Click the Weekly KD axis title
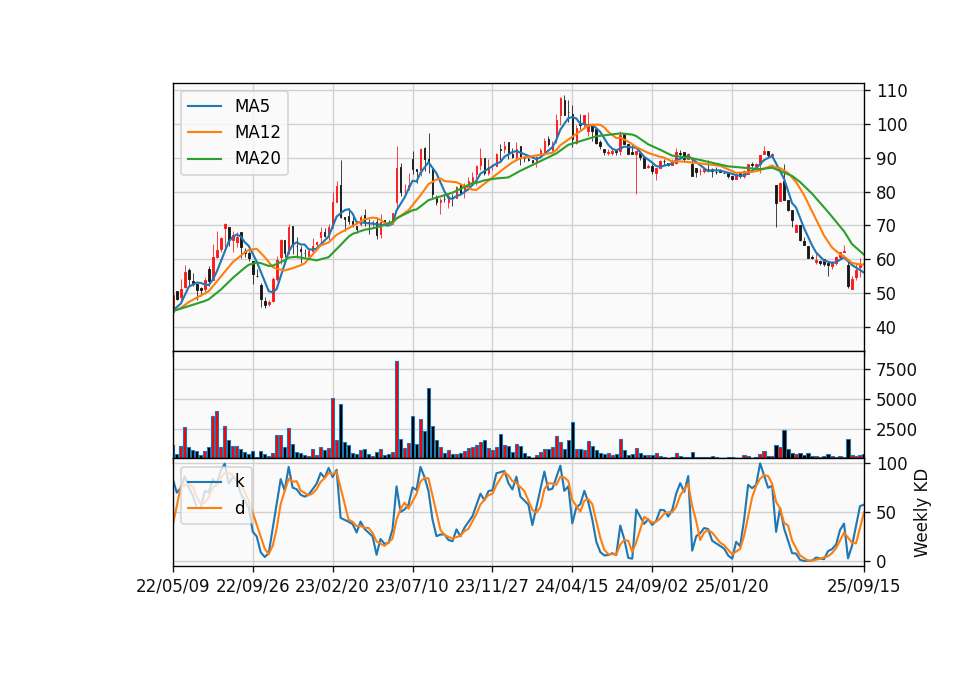The width and height of the screenshot is (960, 690). click(x=921, y=513)
